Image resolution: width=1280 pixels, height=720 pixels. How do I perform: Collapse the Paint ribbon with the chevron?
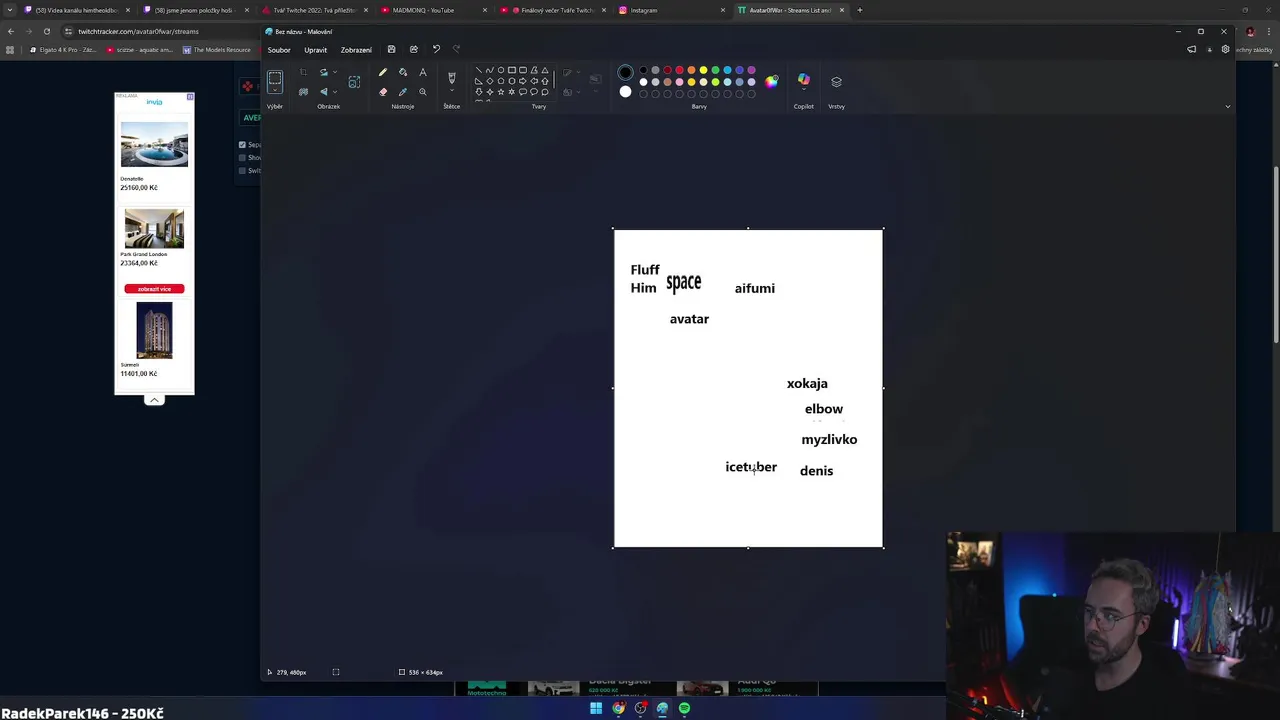click(1228, 106)
